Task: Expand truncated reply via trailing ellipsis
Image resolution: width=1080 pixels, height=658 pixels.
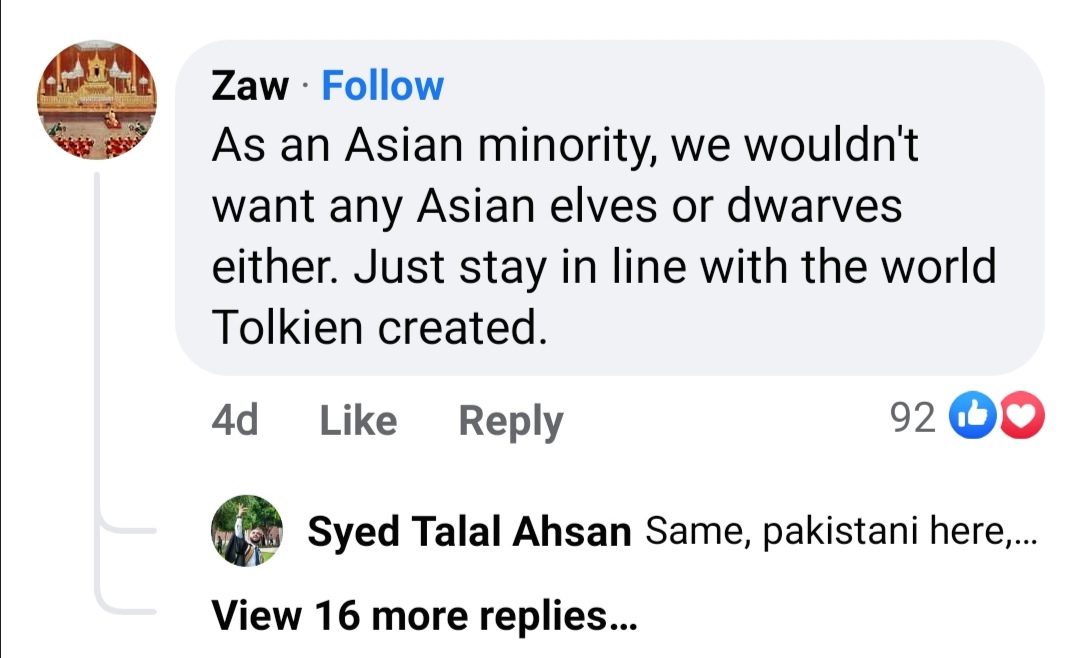Action: pyautogui.click(x=1025, y=535)
